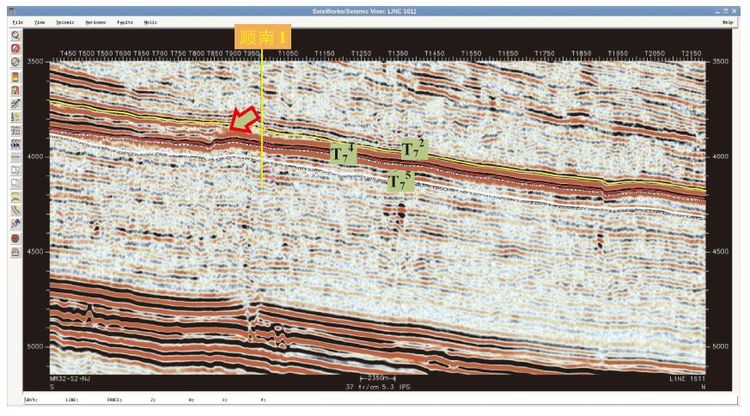
Task: Select the pencil edit tool in left toolbar
Action: tap(16, 103)
